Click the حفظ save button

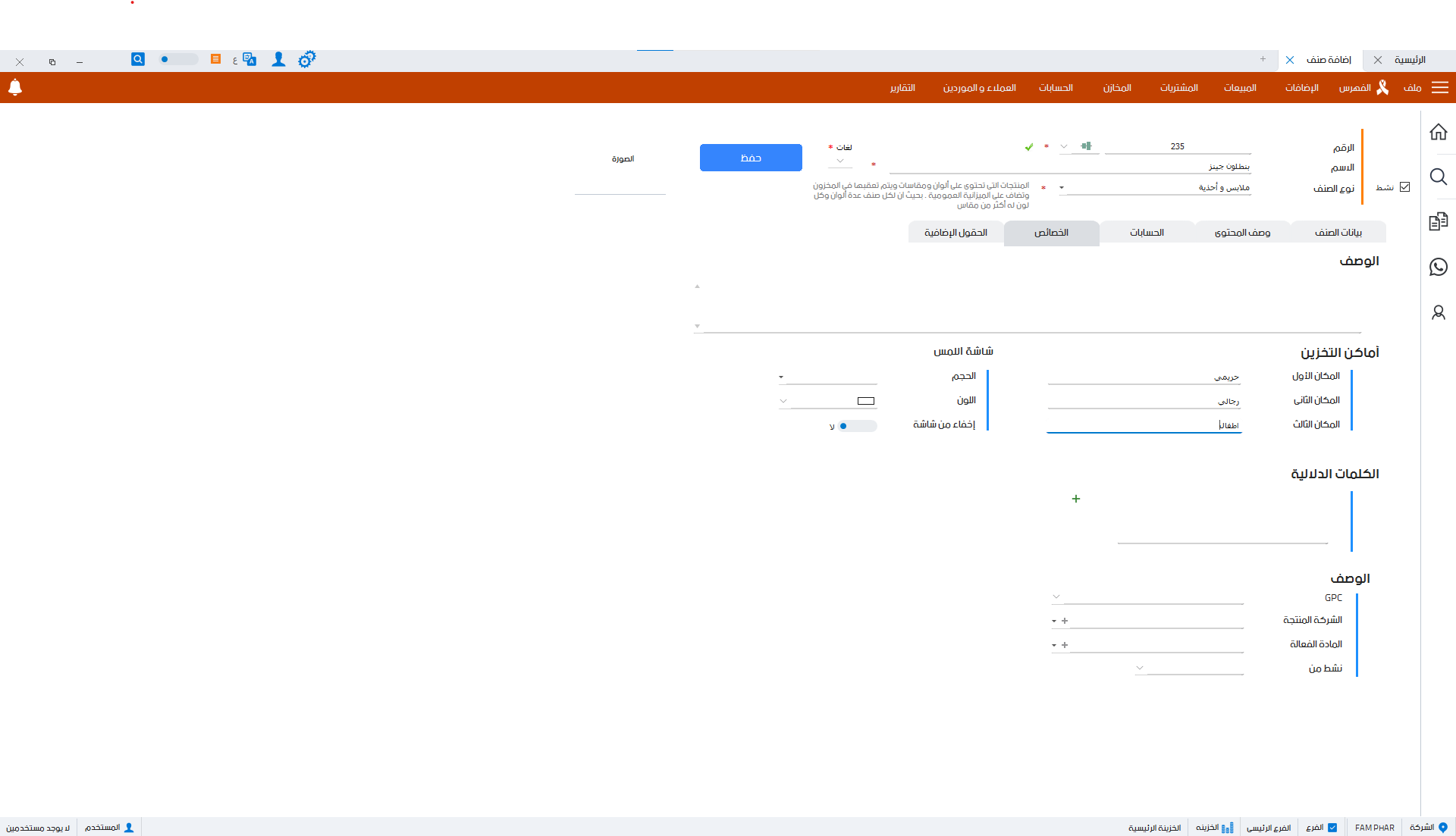[751, 158]
